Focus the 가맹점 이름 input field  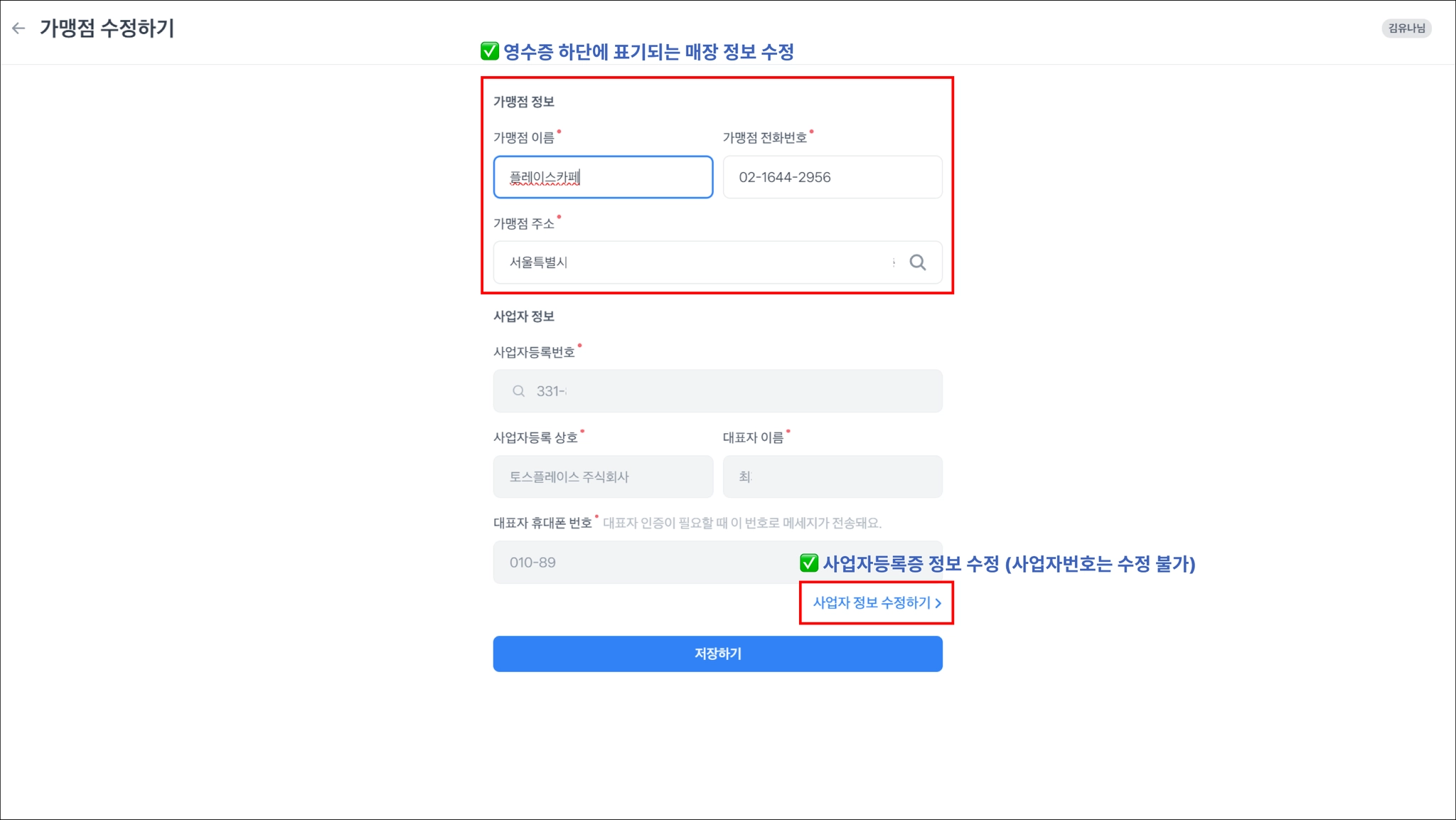click(x=603, y=177)
